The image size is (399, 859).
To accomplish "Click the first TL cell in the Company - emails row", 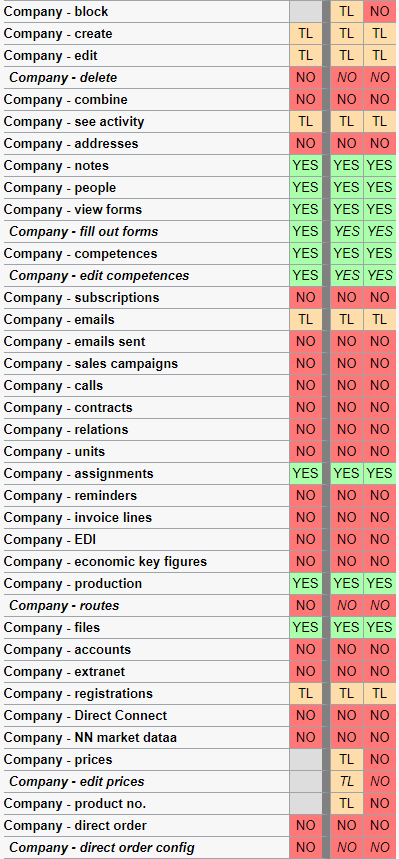I will tap(306, 319).
